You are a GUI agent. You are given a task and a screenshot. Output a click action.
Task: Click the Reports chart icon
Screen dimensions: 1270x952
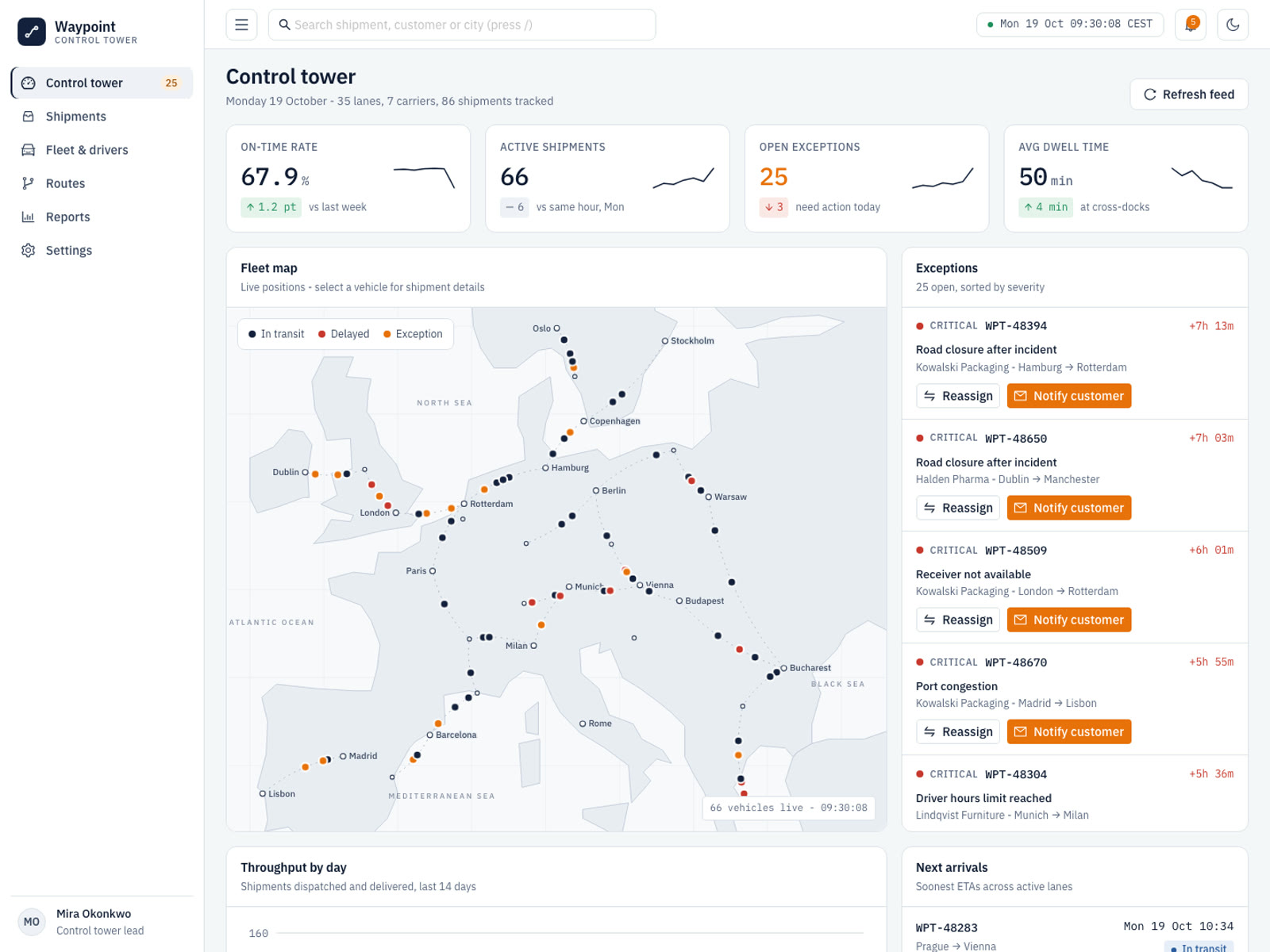29,217
